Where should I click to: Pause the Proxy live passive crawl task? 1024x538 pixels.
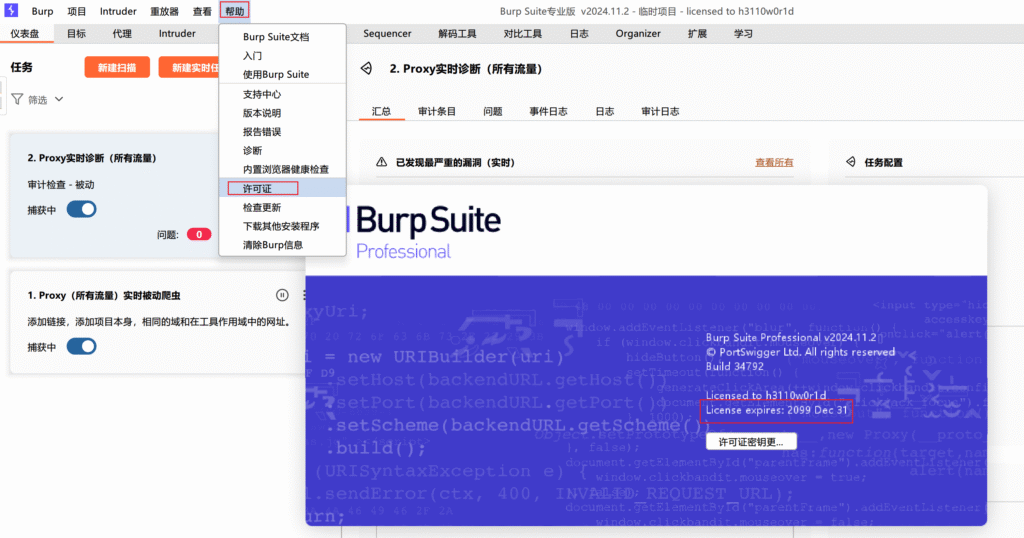pos(282,295)
